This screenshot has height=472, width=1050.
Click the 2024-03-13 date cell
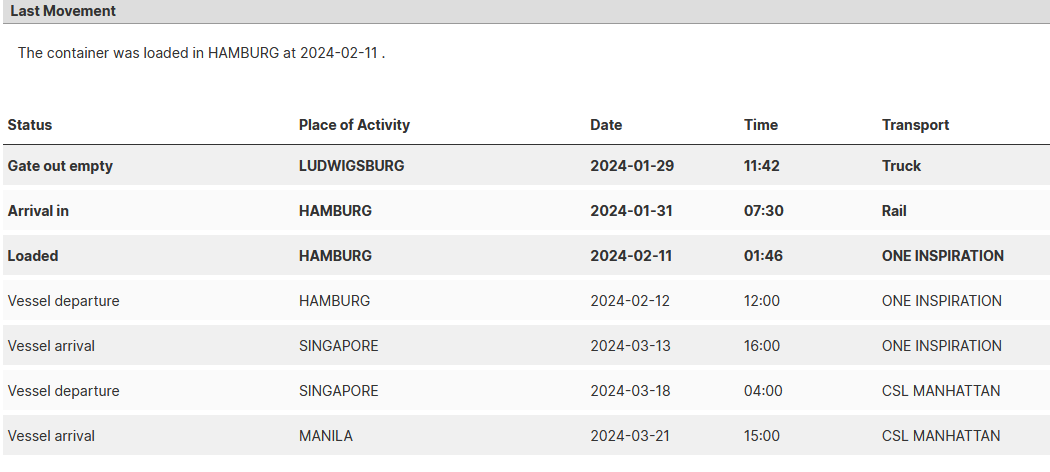coord(630,346)
